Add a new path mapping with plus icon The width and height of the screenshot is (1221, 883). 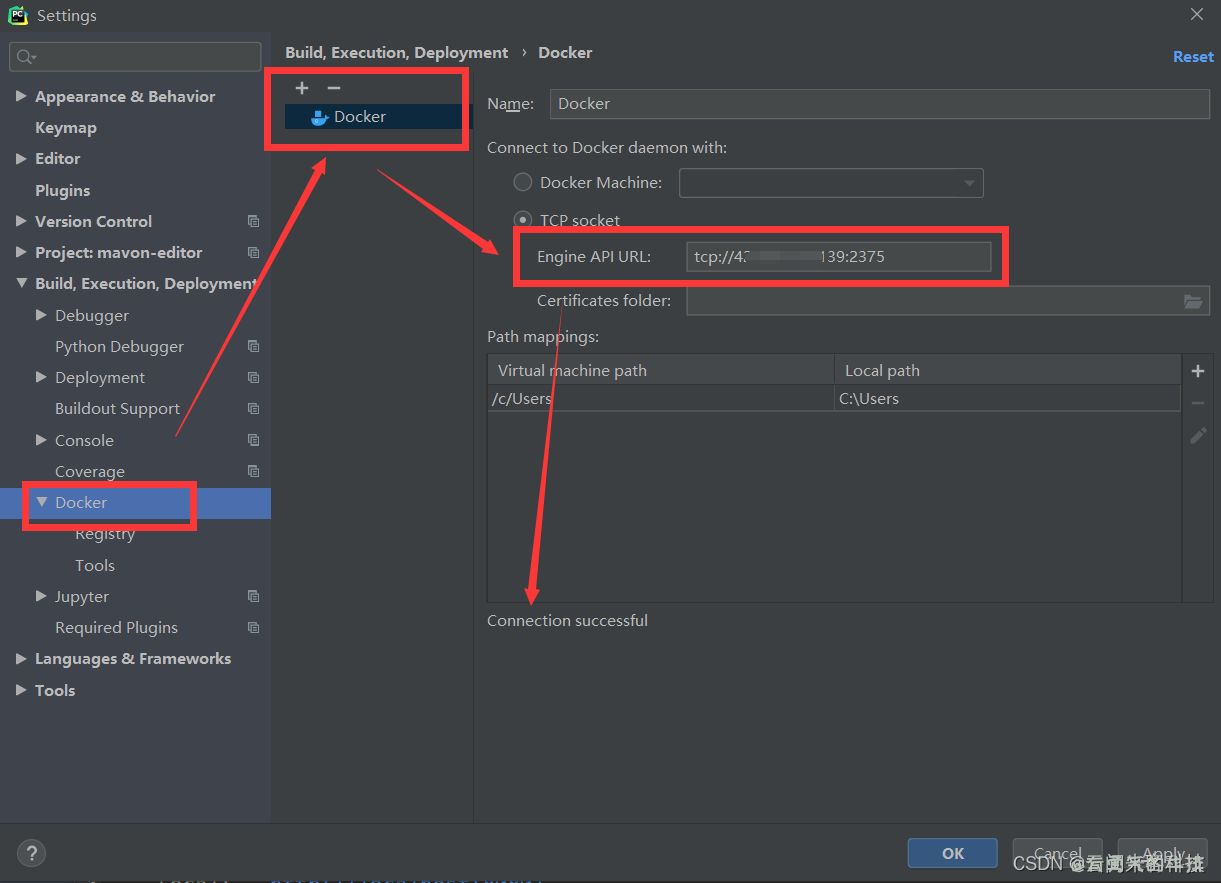tap(1198, 371)
